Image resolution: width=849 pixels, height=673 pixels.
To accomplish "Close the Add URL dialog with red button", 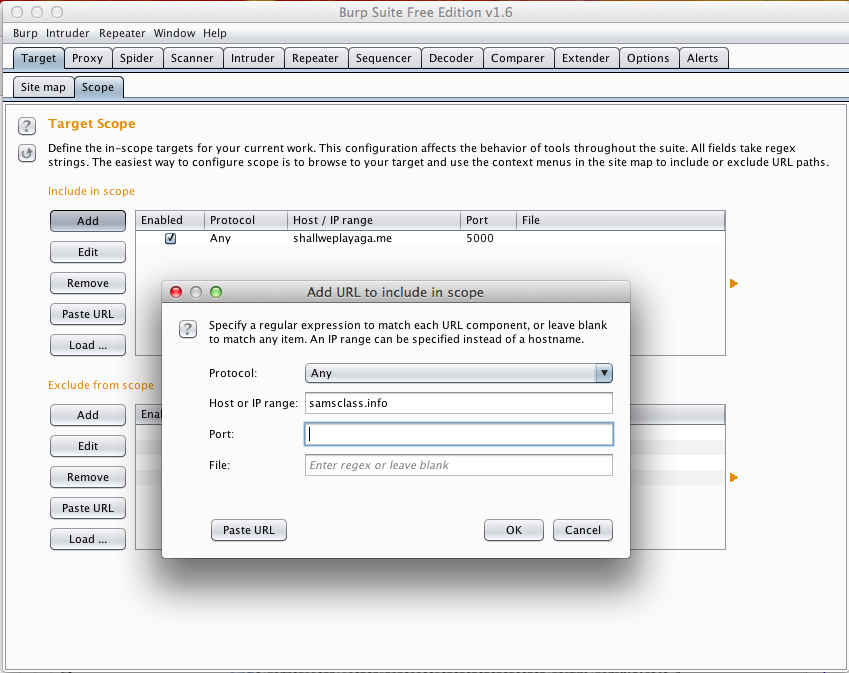I will point(176,292).
